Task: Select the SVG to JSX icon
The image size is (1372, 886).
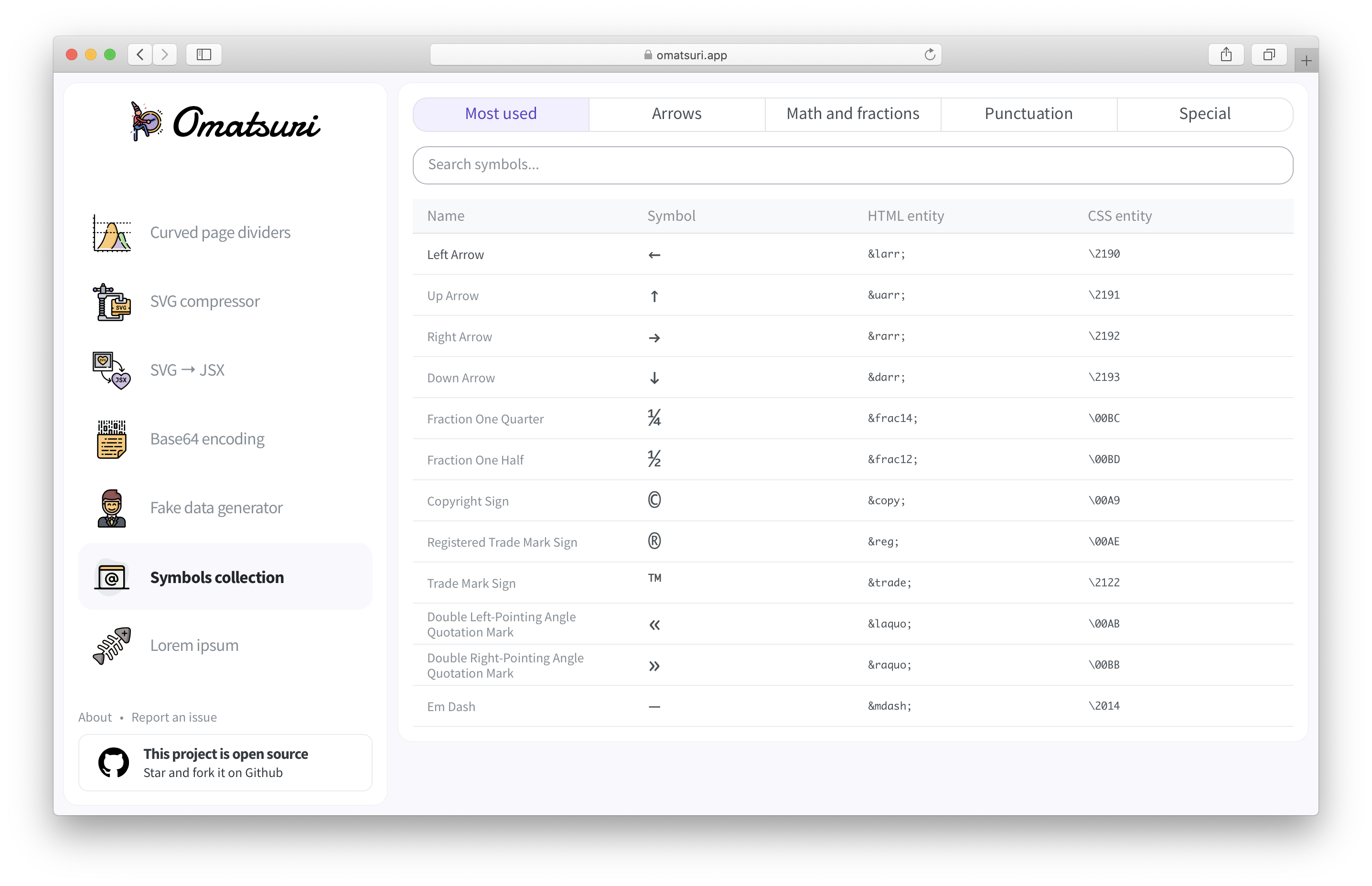Action: 112,370
